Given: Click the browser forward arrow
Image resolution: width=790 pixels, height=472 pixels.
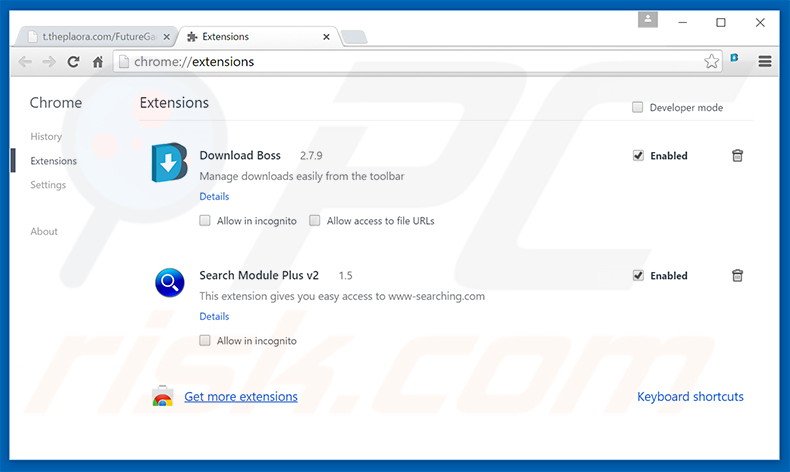Looking at the screenshot, I should pos(49,62).
